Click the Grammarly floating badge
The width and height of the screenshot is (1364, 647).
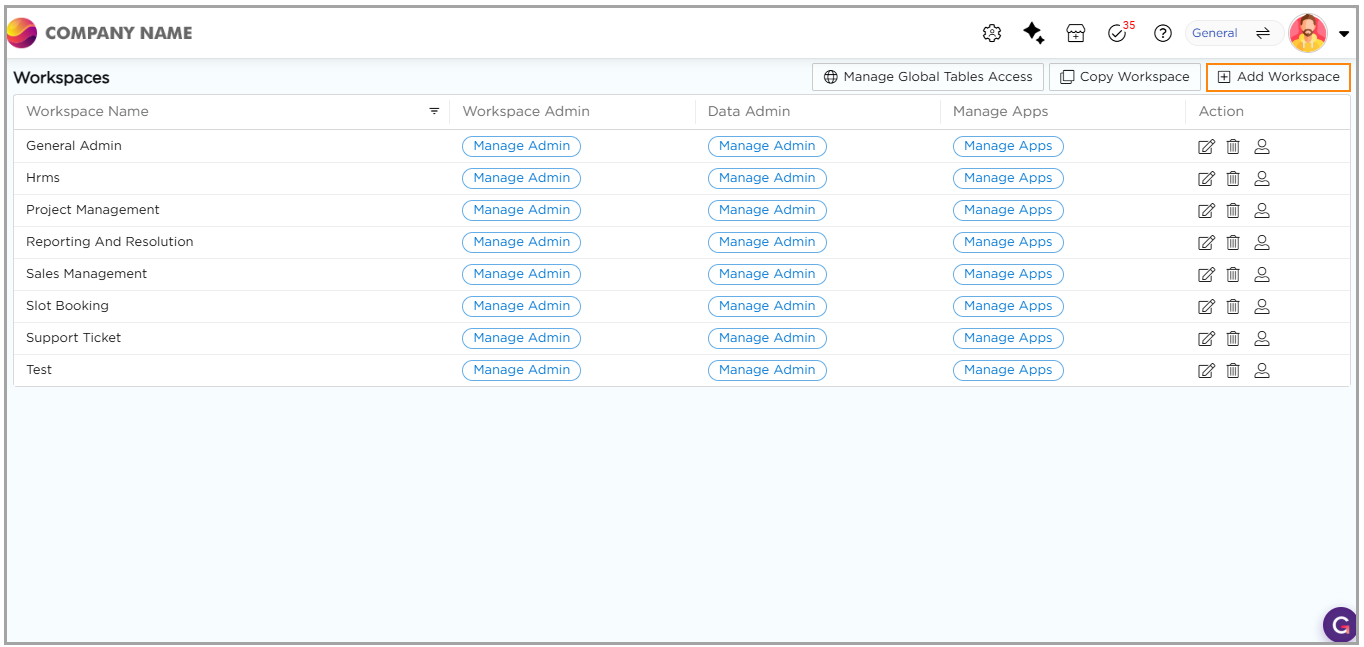1339,624
